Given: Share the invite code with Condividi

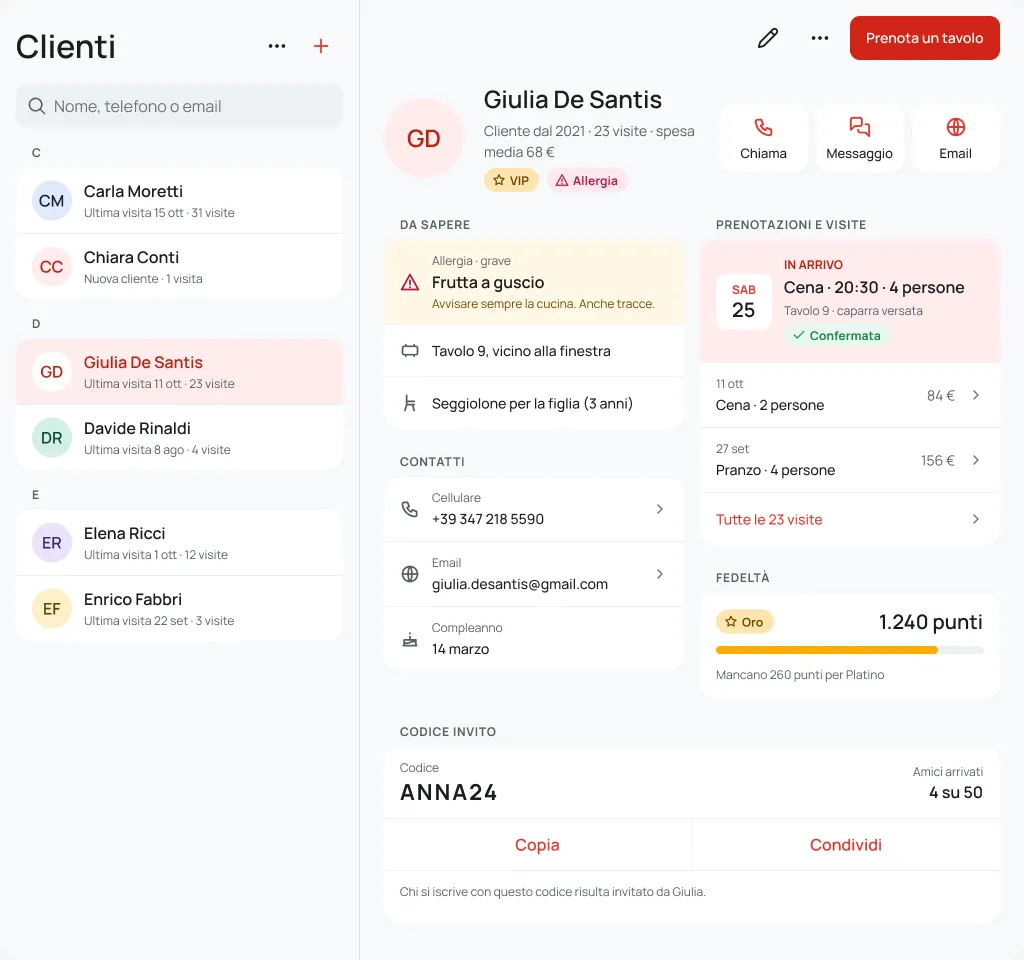Looking at the screenshot, I should click(x=846, y=845).
